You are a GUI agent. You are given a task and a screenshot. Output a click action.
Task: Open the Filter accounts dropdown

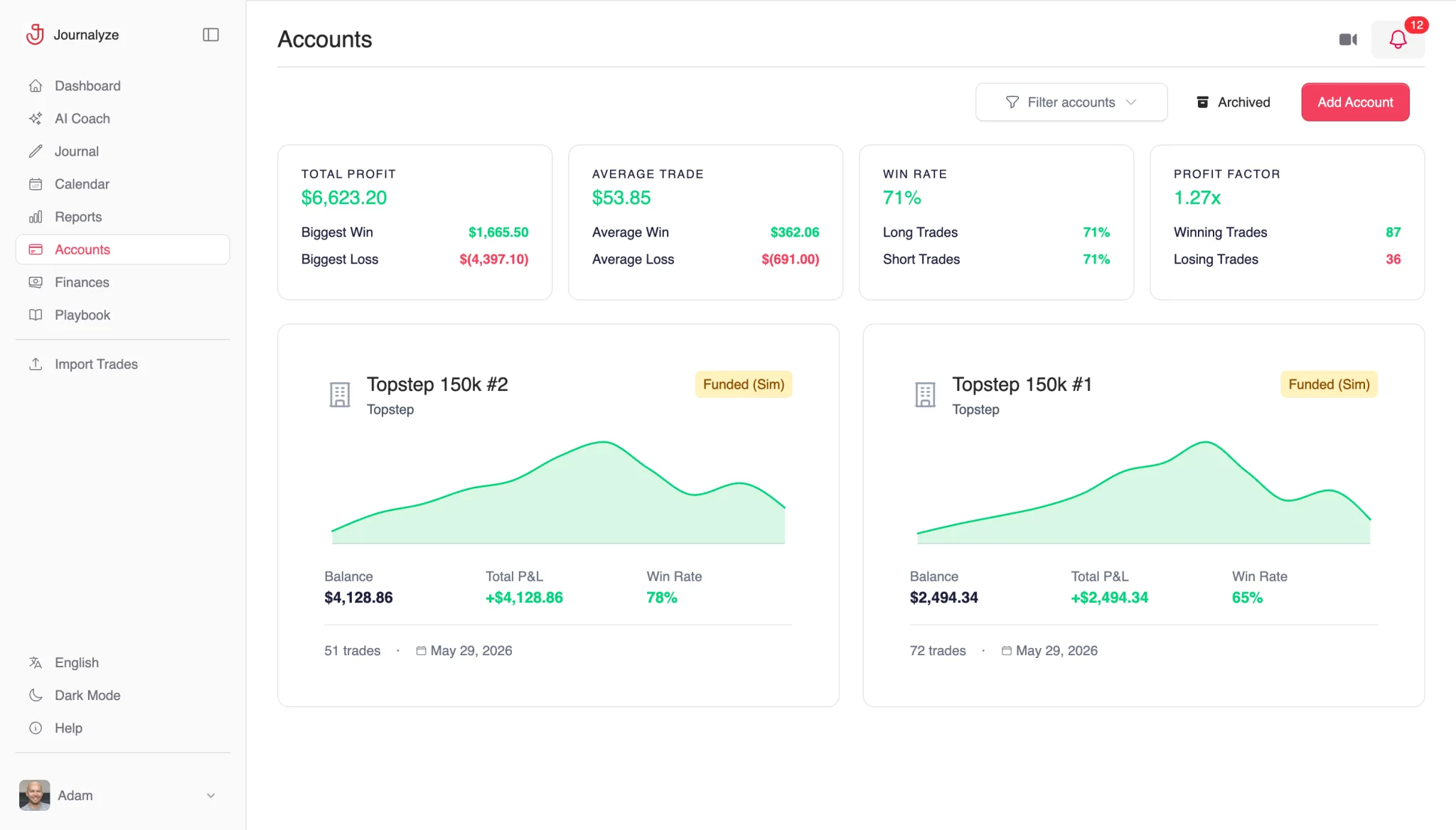pyautogui.click(x=1071, y=102)
